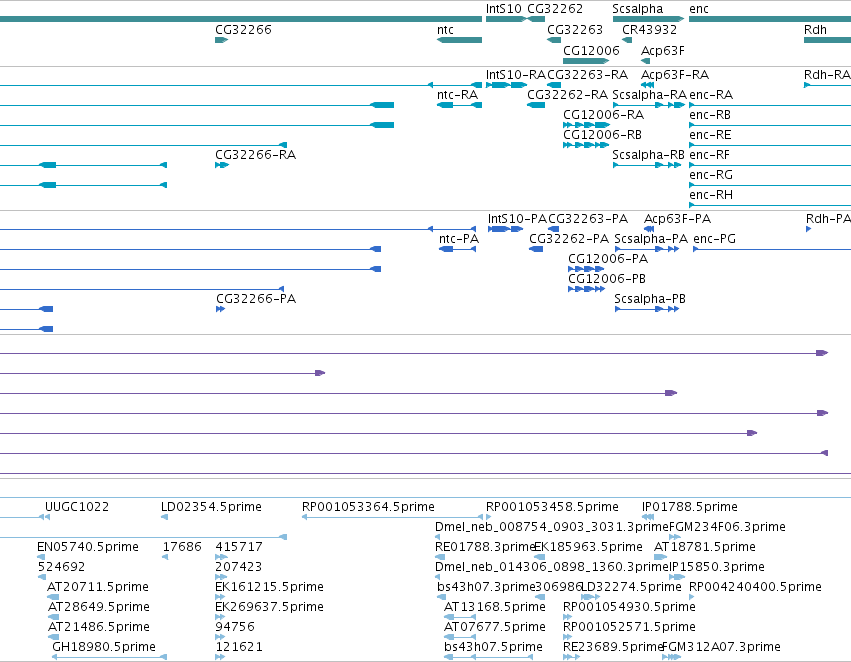Select the AT13168.5prime EST label

(x=494, y=608)
